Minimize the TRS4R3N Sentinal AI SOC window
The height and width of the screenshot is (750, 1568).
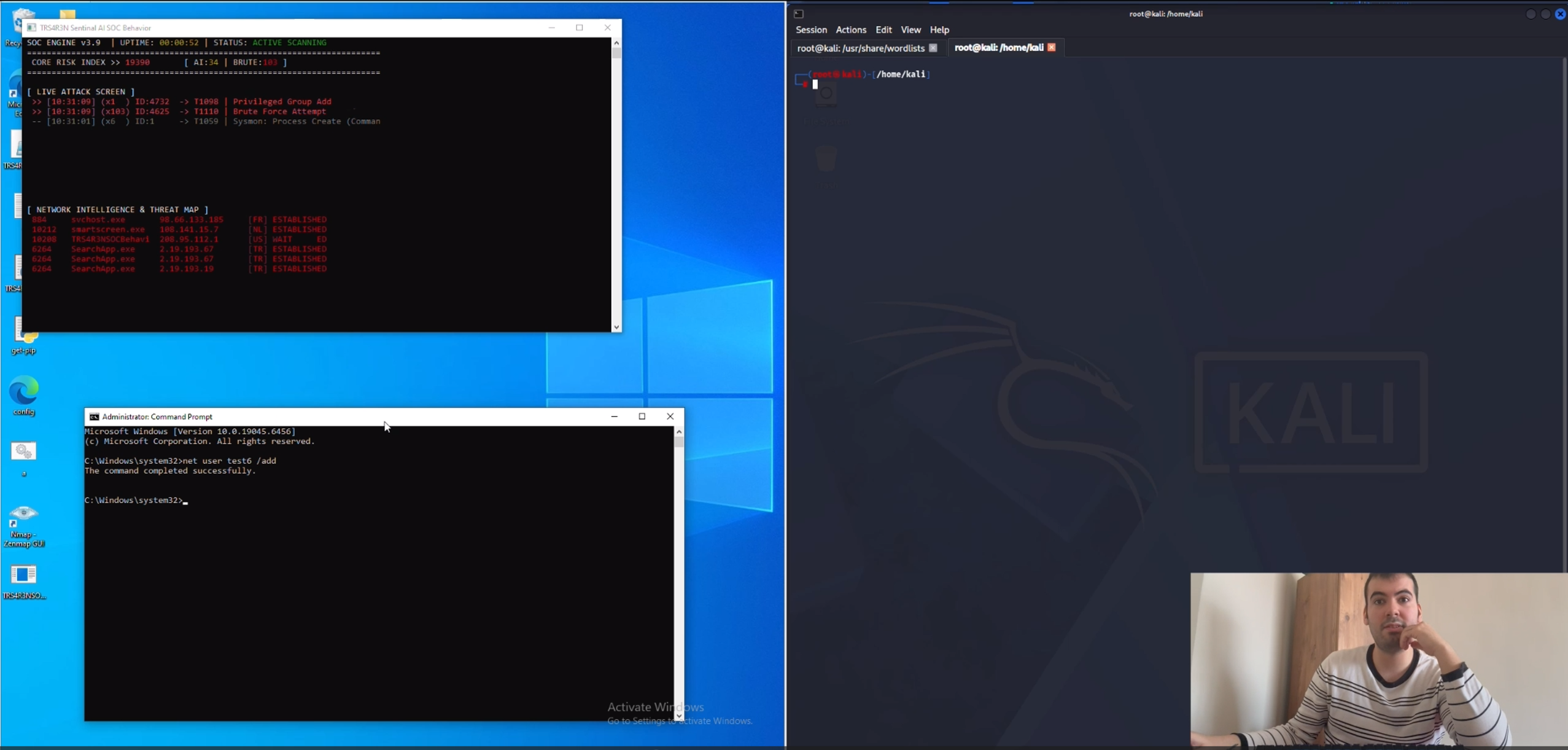(551, 28)
